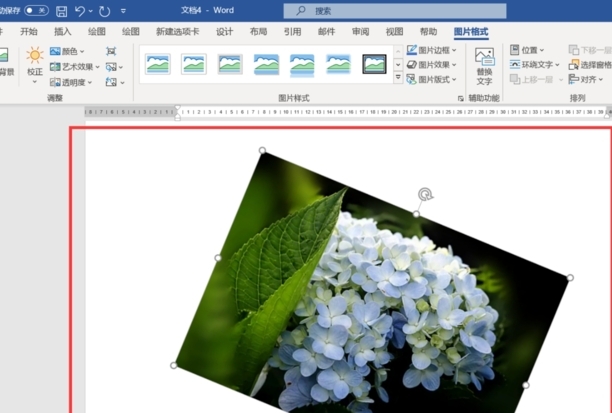The image size is (612, 413).
Task: Click the Compress Pictures icon
Action: (111, 51)
